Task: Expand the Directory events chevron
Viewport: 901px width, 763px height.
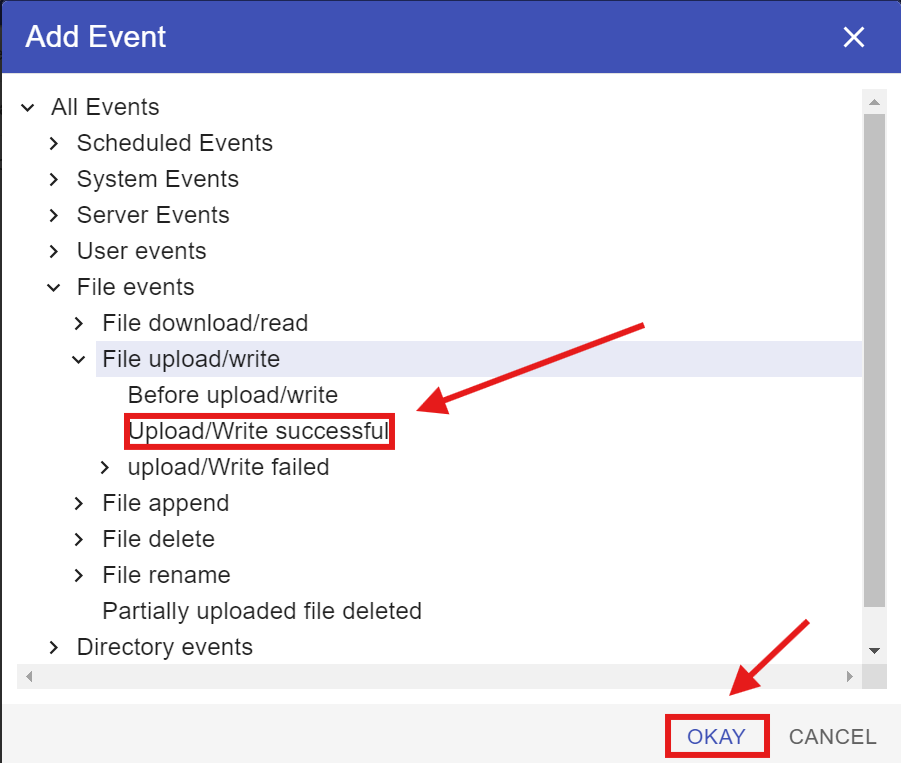Action: tap(54, 647)
